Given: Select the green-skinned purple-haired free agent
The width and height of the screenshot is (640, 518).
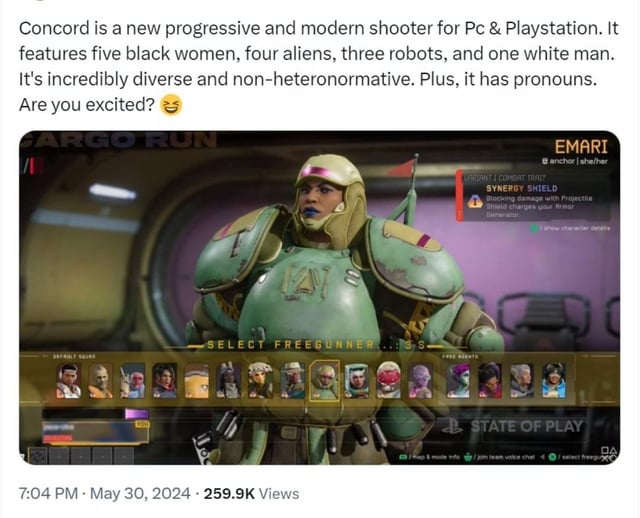Looking at the screenshot, I should (x=458, y=380).
